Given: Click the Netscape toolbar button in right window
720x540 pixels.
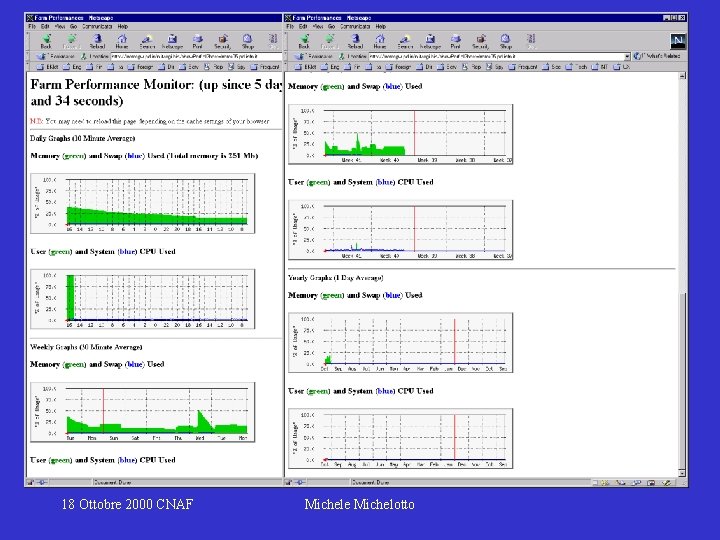Looking at the screenshot, I should click(430, 41).
